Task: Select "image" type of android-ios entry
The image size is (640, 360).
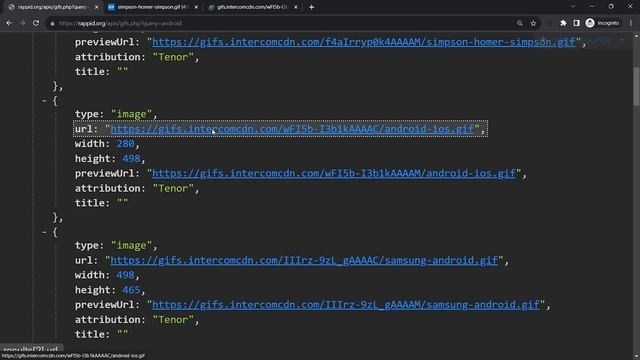Action: [x=131, y=114]
